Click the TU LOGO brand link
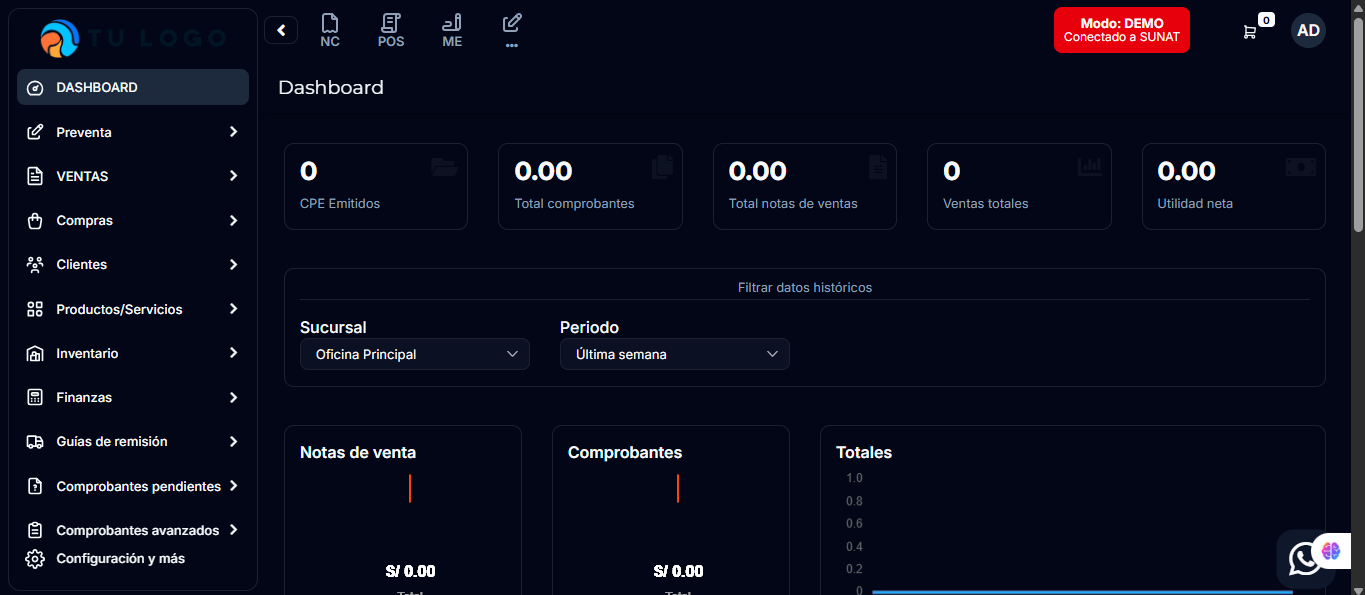1365x595 pixels. (133, 38)
